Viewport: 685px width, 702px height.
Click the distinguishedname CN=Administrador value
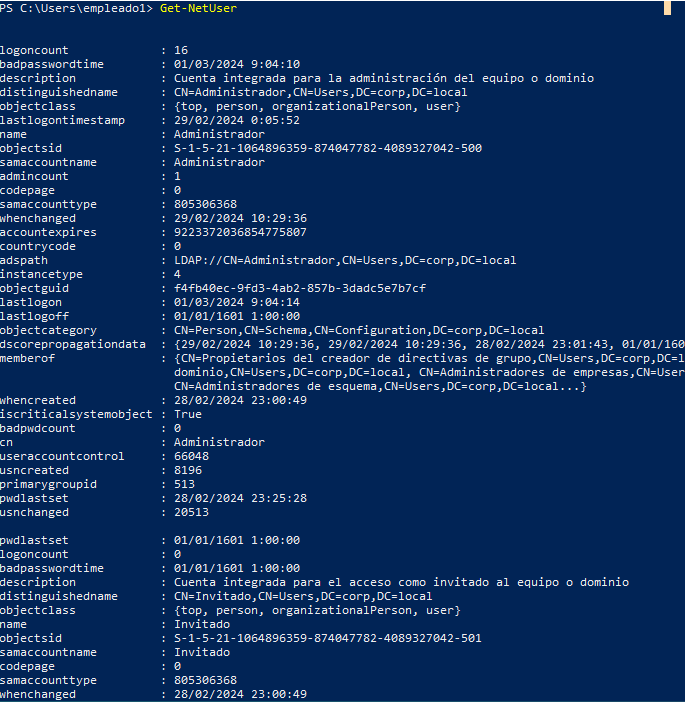tap(321, 92)
